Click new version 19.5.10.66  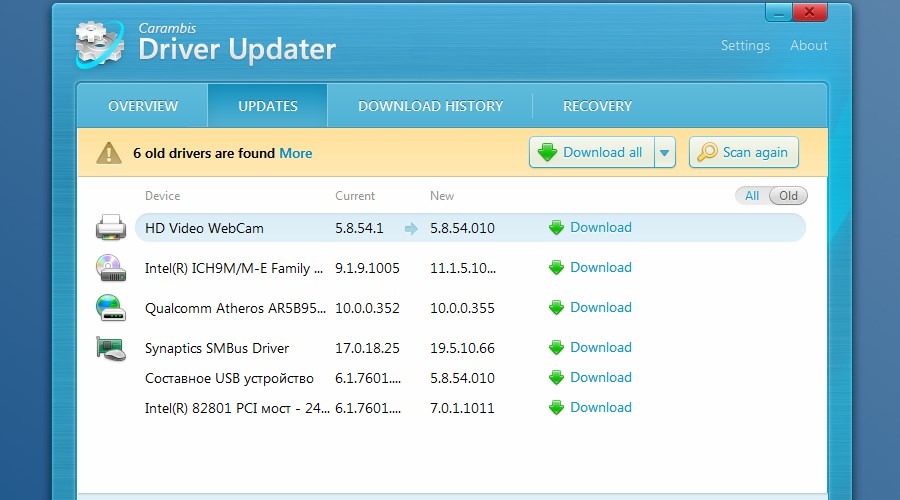[462, 348]
